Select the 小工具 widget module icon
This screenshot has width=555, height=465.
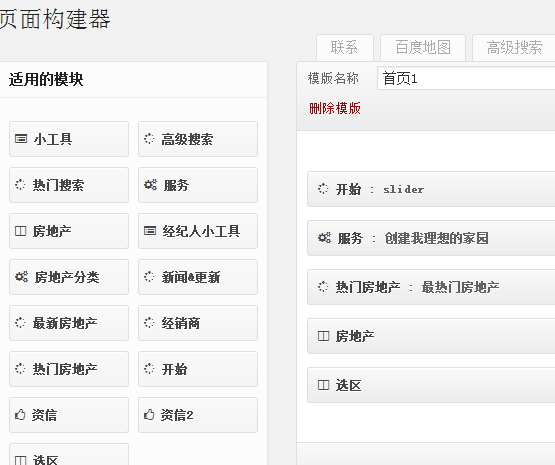(21, 139)
